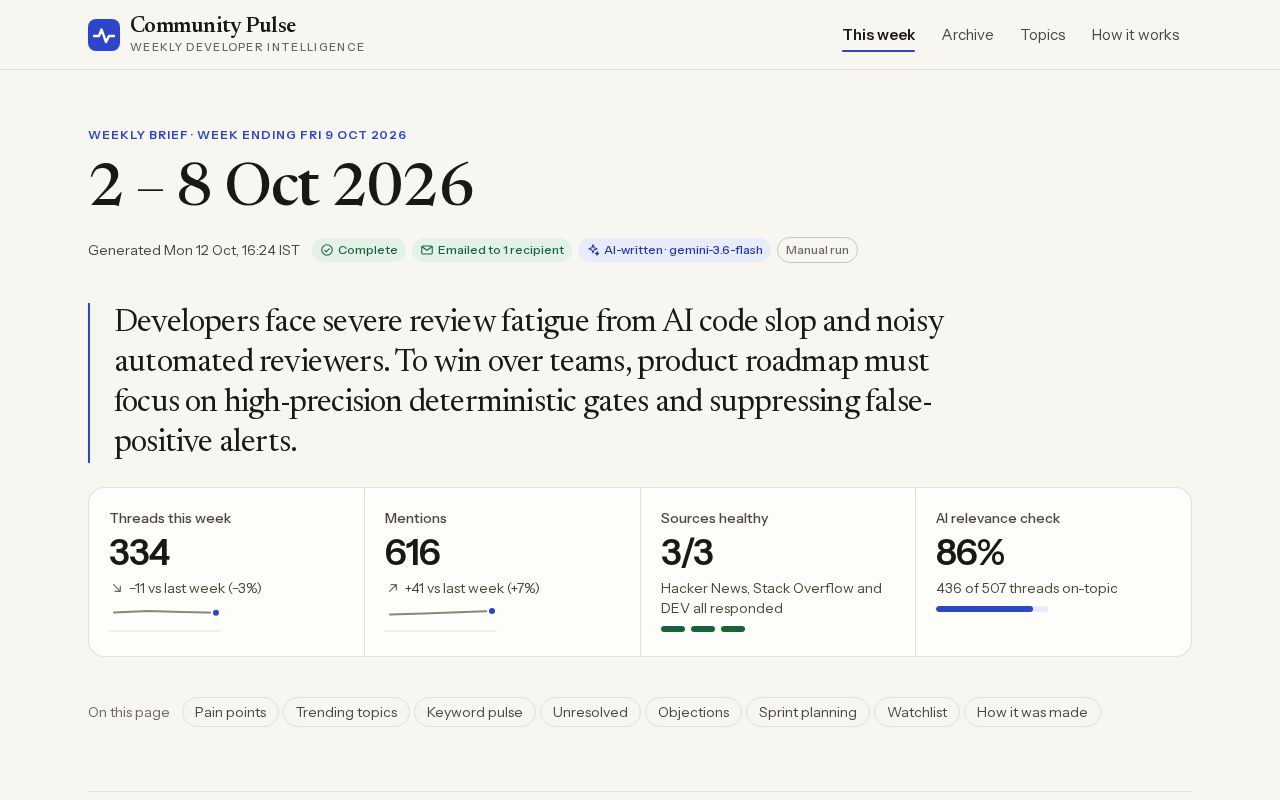Click the AI-written gemini-3.6-flash badge

[674, 250]
